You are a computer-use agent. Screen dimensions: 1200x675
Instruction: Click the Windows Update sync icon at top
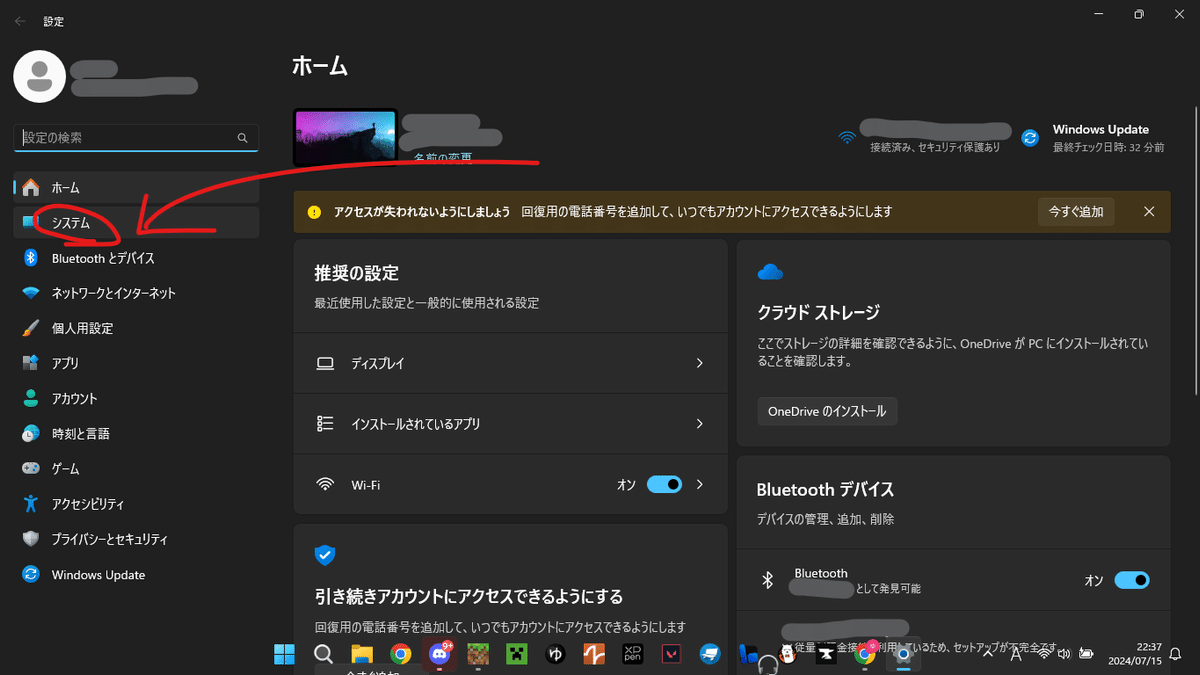click(1030, 138)
